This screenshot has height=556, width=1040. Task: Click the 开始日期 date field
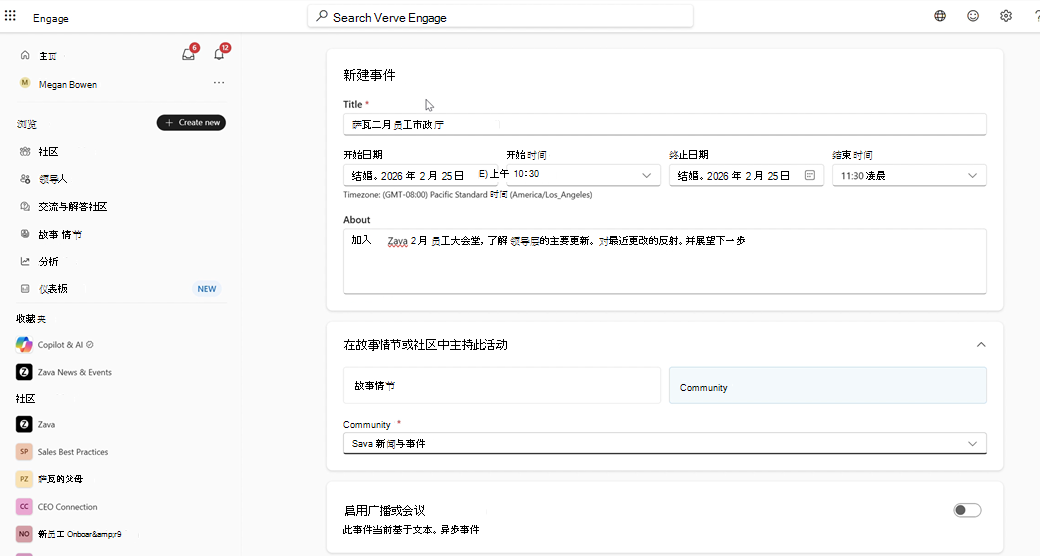click(421, 175)
